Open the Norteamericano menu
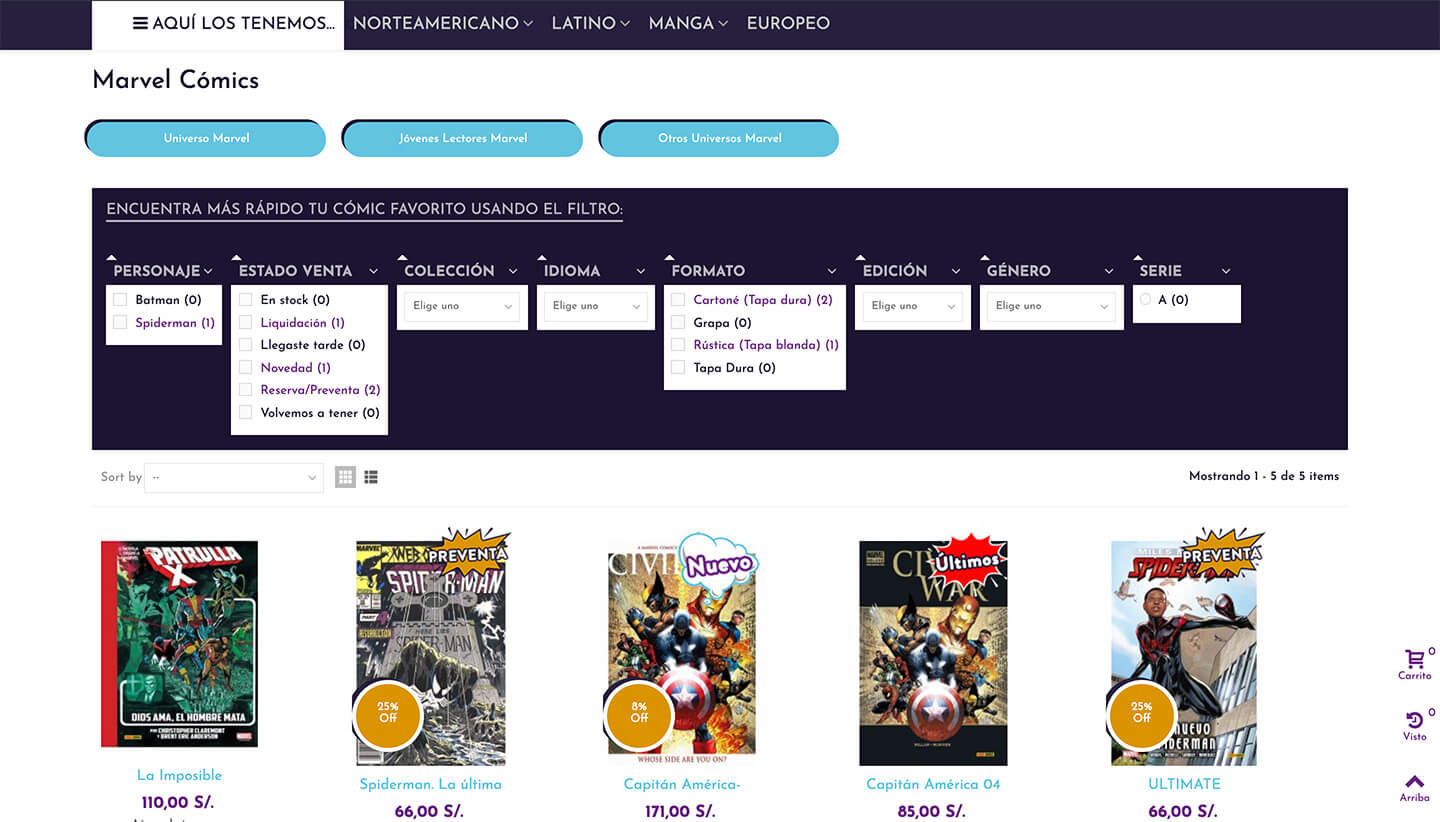This screenshot has width=1440, height=822. click(443, 23)
